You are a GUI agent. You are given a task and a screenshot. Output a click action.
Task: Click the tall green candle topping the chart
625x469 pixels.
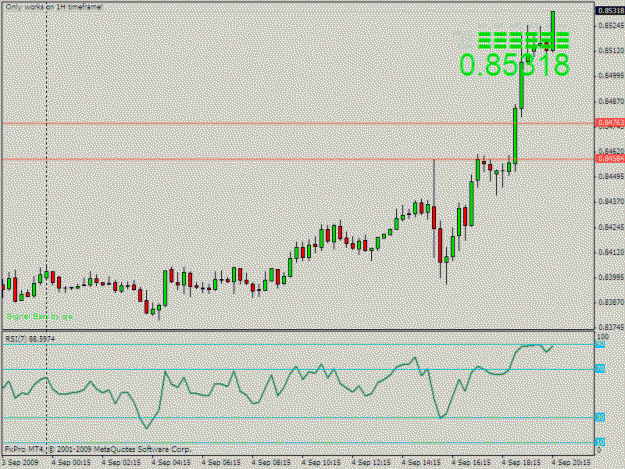(x=553, y=31)
